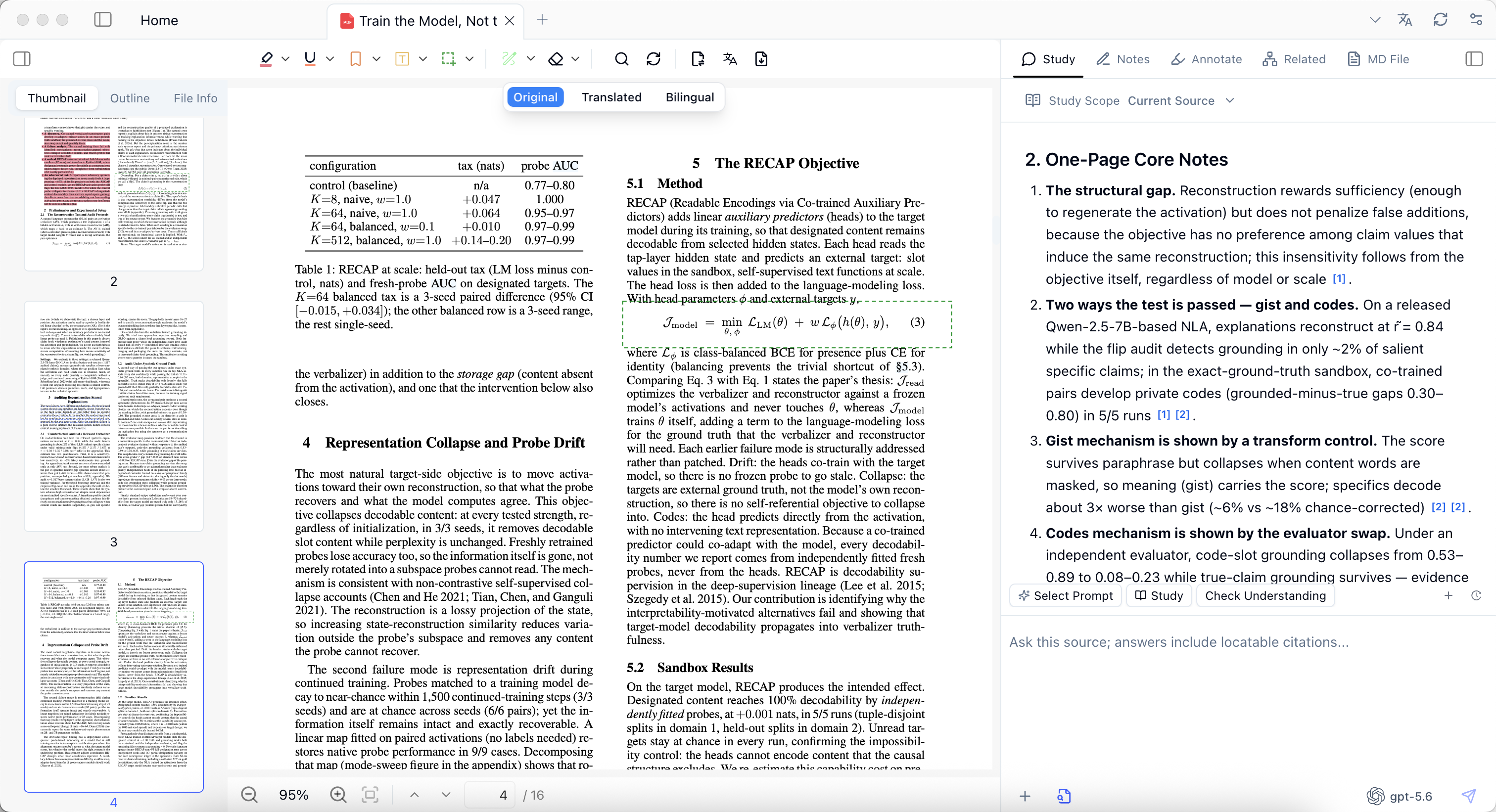Expand highlighter color dropdown arrow

coord(285,59)
